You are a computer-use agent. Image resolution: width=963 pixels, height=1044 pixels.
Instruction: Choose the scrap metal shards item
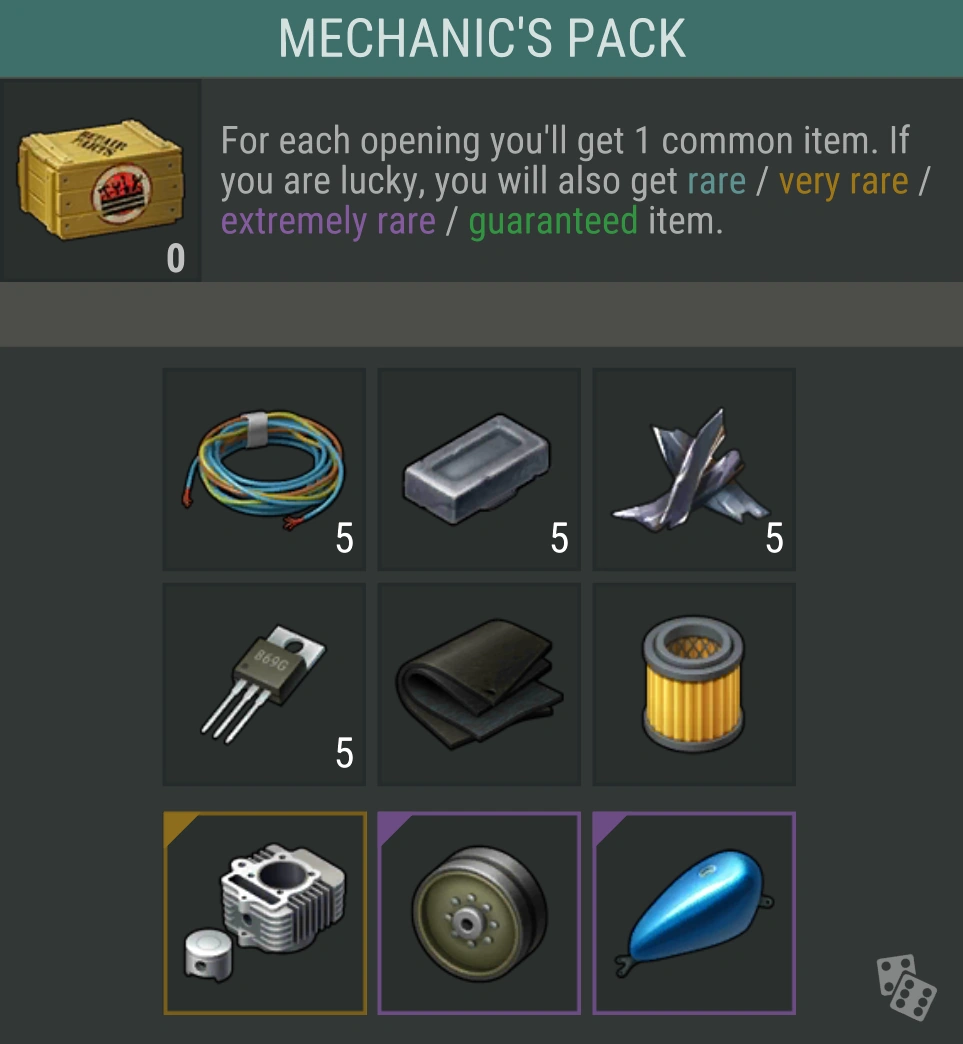(694, 469)
